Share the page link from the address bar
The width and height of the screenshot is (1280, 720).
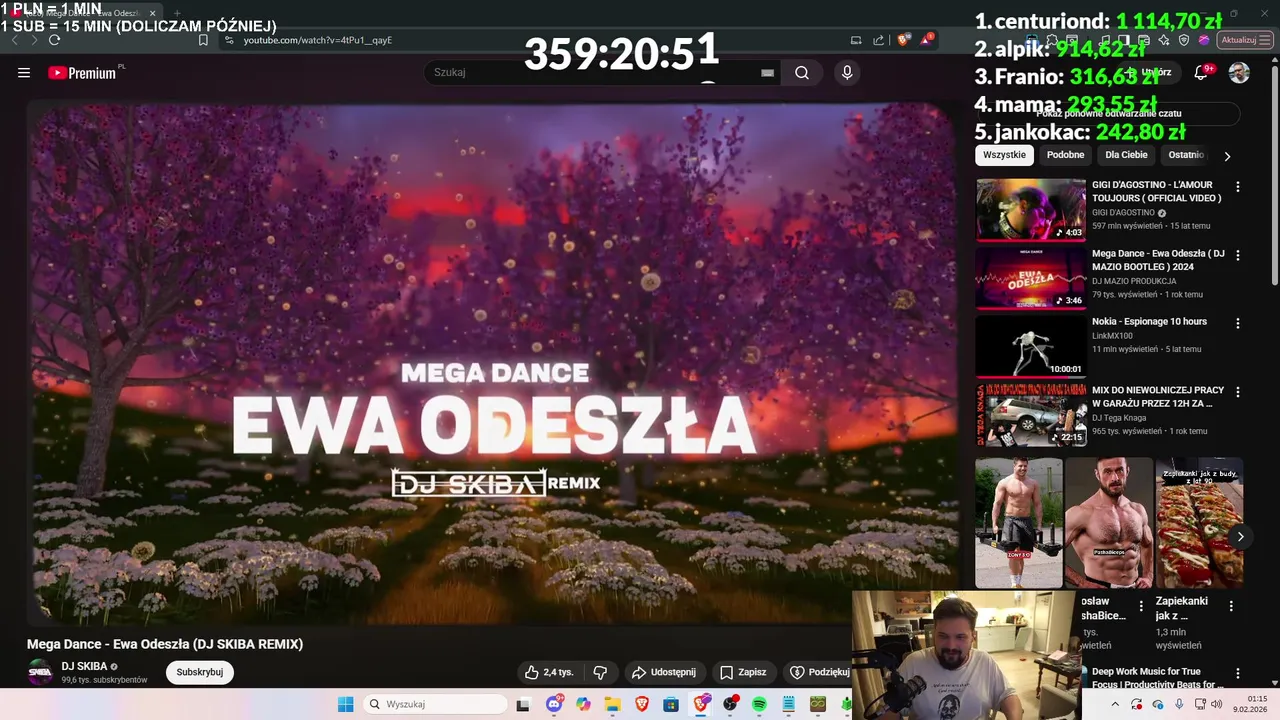[879, 40]
